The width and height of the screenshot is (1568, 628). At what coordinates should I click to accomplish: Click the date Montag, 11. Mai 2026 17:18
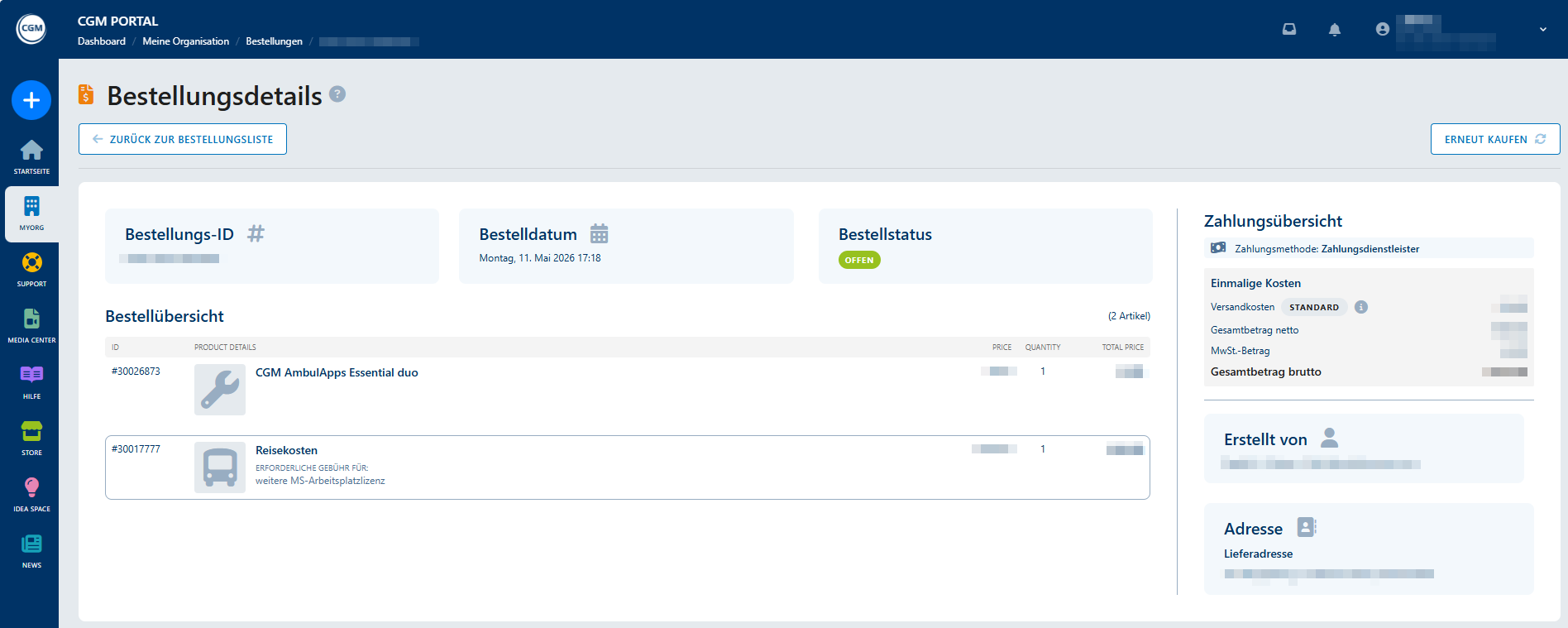pyautogui.click(x=540, y=258)
